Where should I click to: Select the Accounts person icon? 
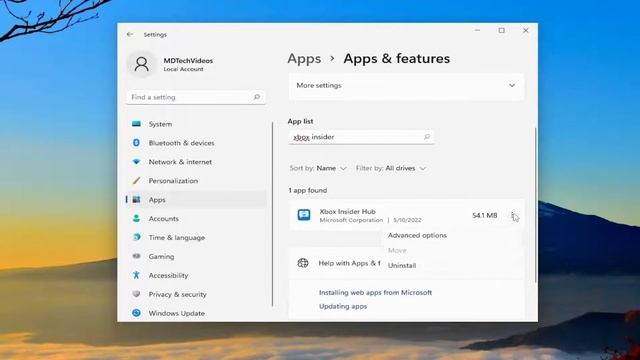[x=136, y=218]
